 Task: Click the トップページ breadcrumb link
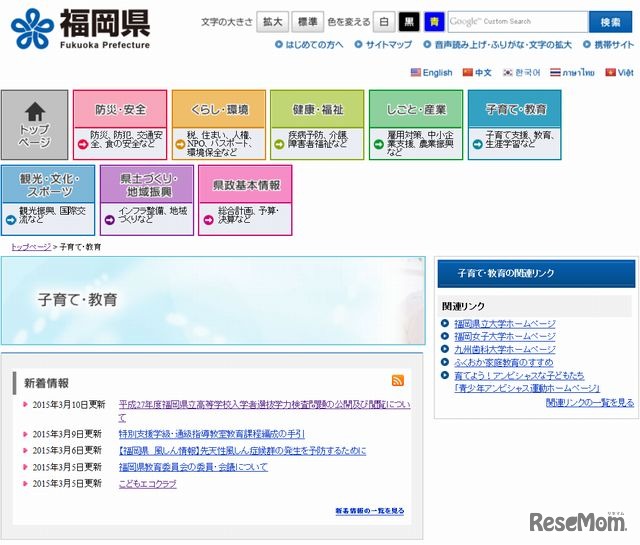pos(31,247)
